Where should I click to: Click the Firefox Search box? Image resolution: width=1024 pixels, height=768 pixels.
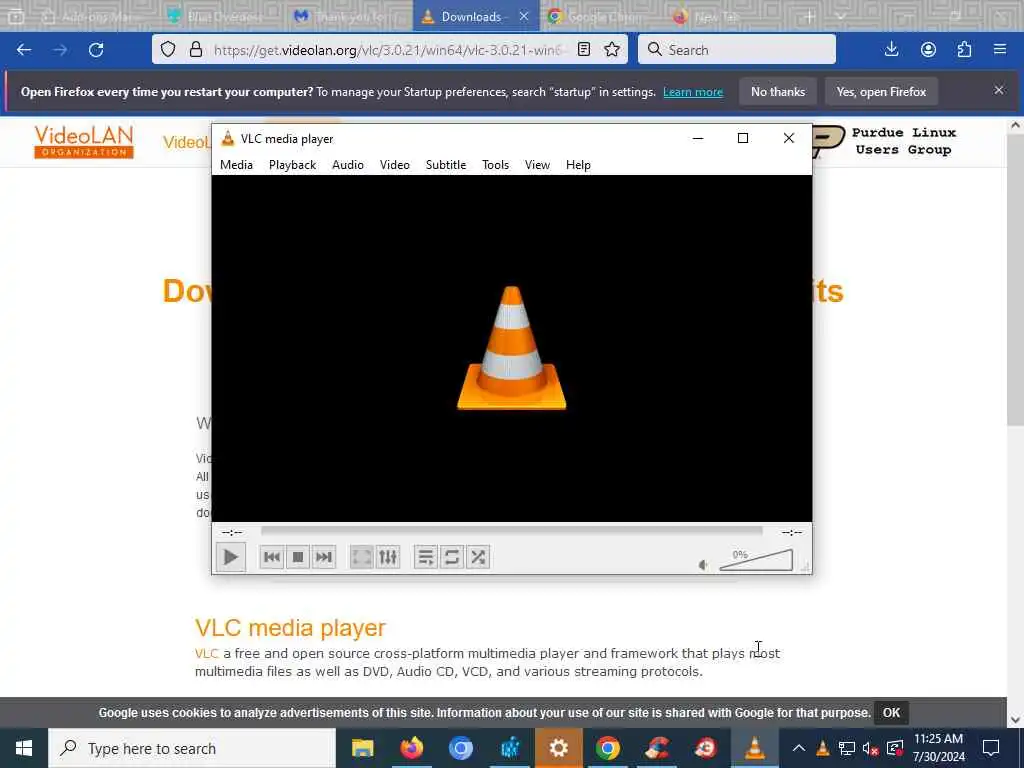click(x=737, y=50)
